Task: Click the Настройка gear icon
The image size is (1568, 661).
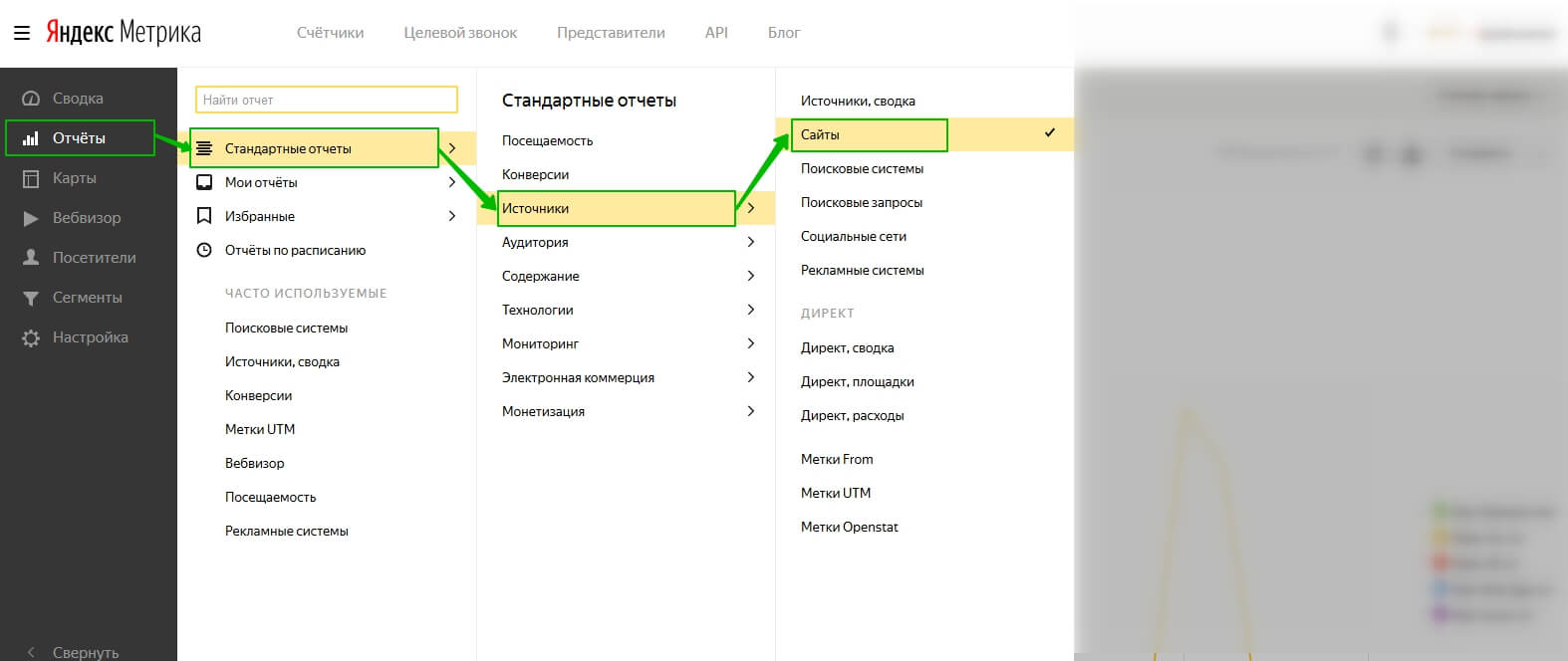Action: tap(31, 337)
